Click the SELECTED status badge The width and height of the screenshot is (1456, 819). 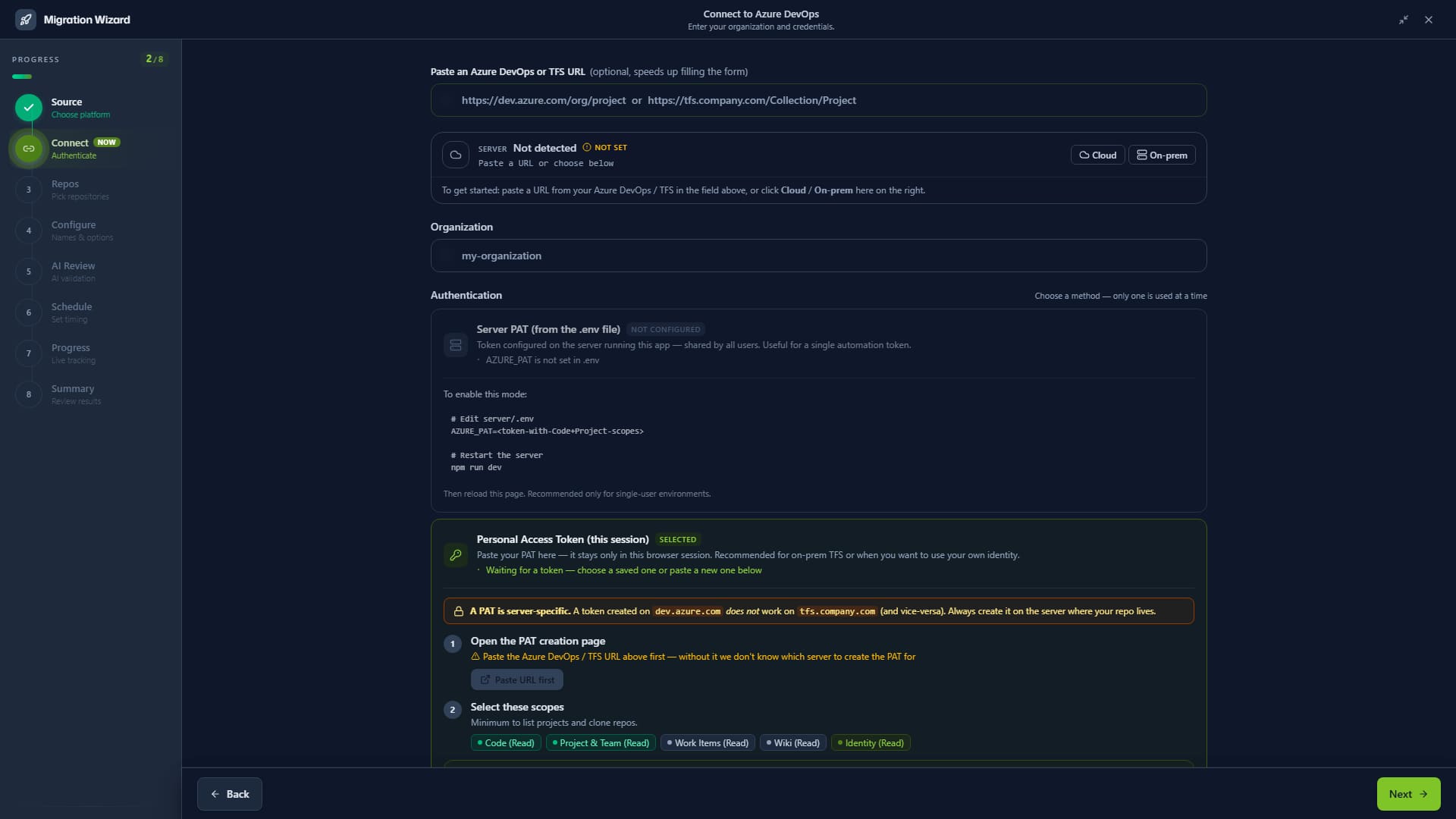tap(677, 540)
